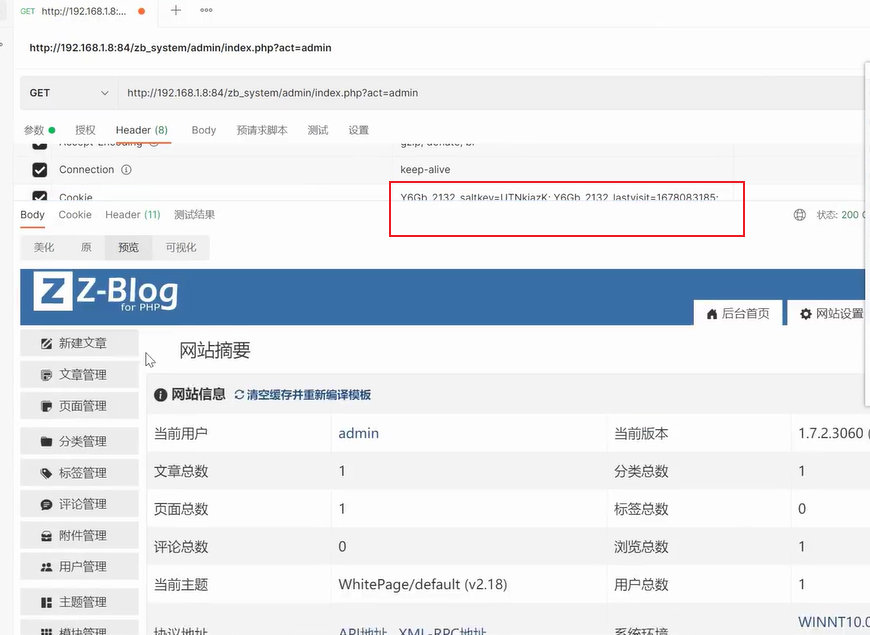Image resolution: width=870 pixels, height=635 pixels.
Task: Open the GET method dropdown
Action: (x=69, y=93)
